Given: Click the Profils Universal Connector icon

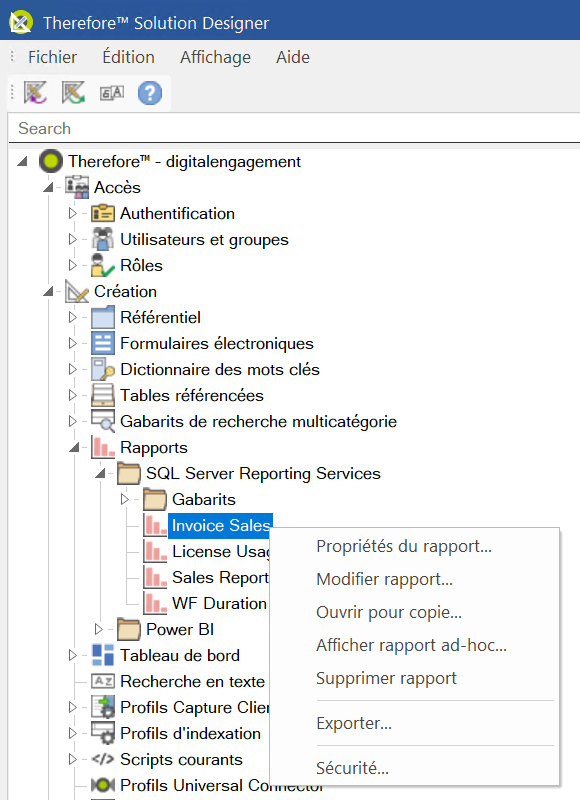Looking at the screenshot, I should 103,785.
